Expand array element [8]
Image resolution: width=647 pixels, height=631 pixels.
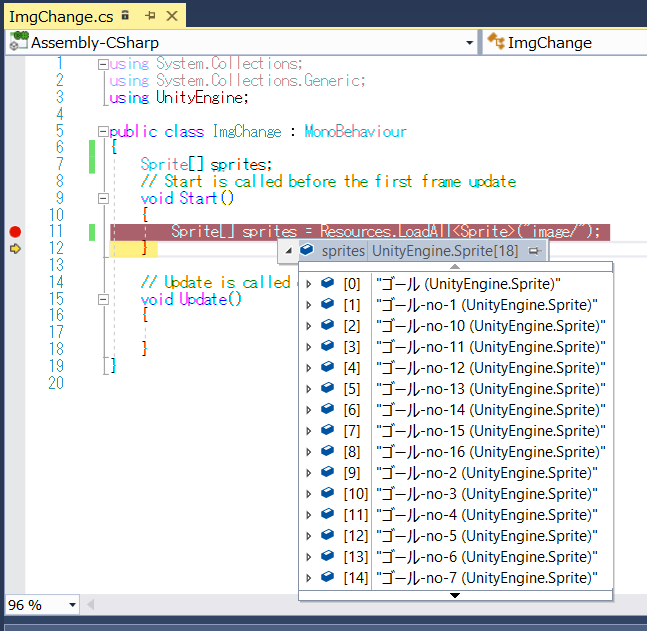click(x=308, y=452)
